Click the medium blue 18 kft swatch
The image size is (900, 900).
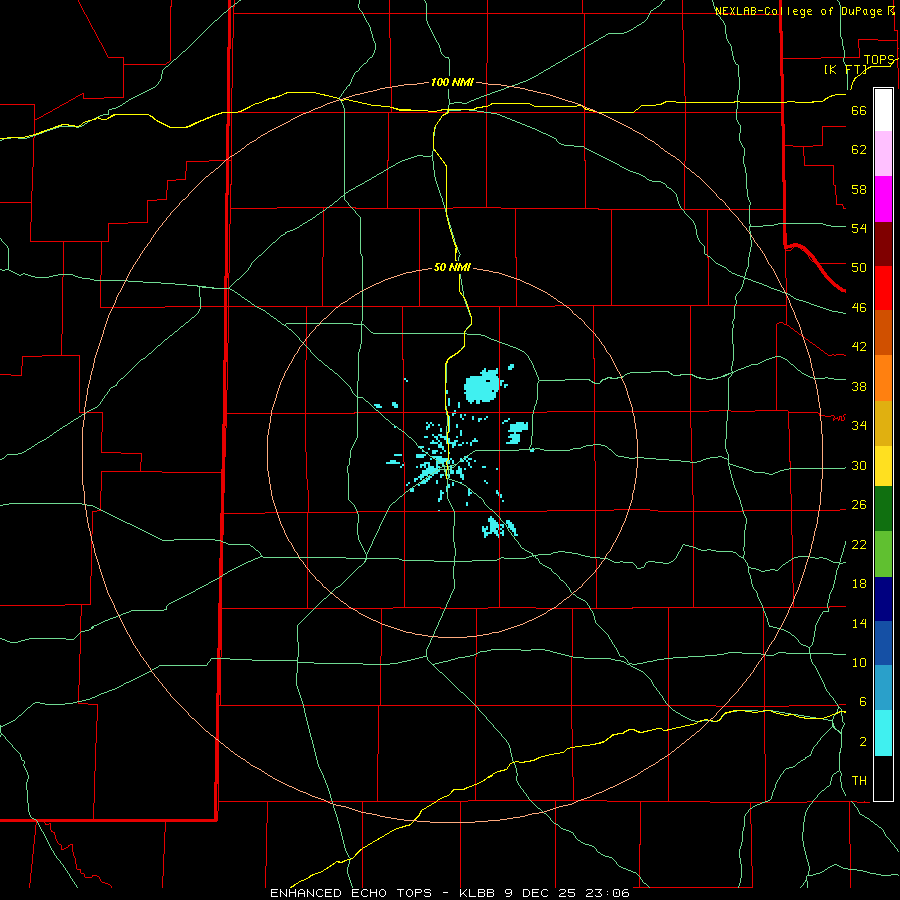click(883, 643)
